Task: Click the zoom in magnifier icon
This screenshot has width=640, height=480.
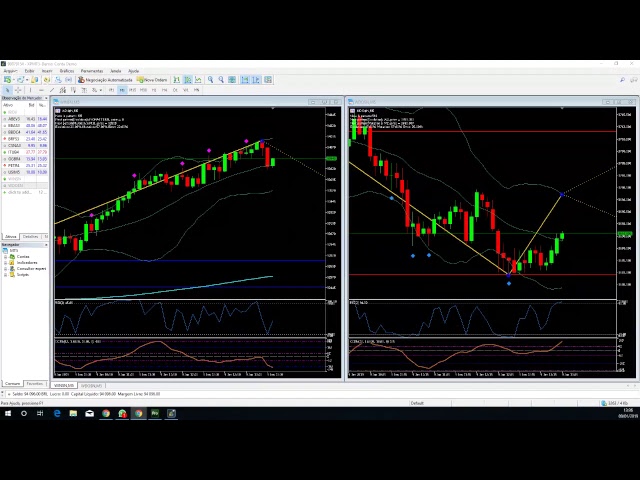Action: 210,80
